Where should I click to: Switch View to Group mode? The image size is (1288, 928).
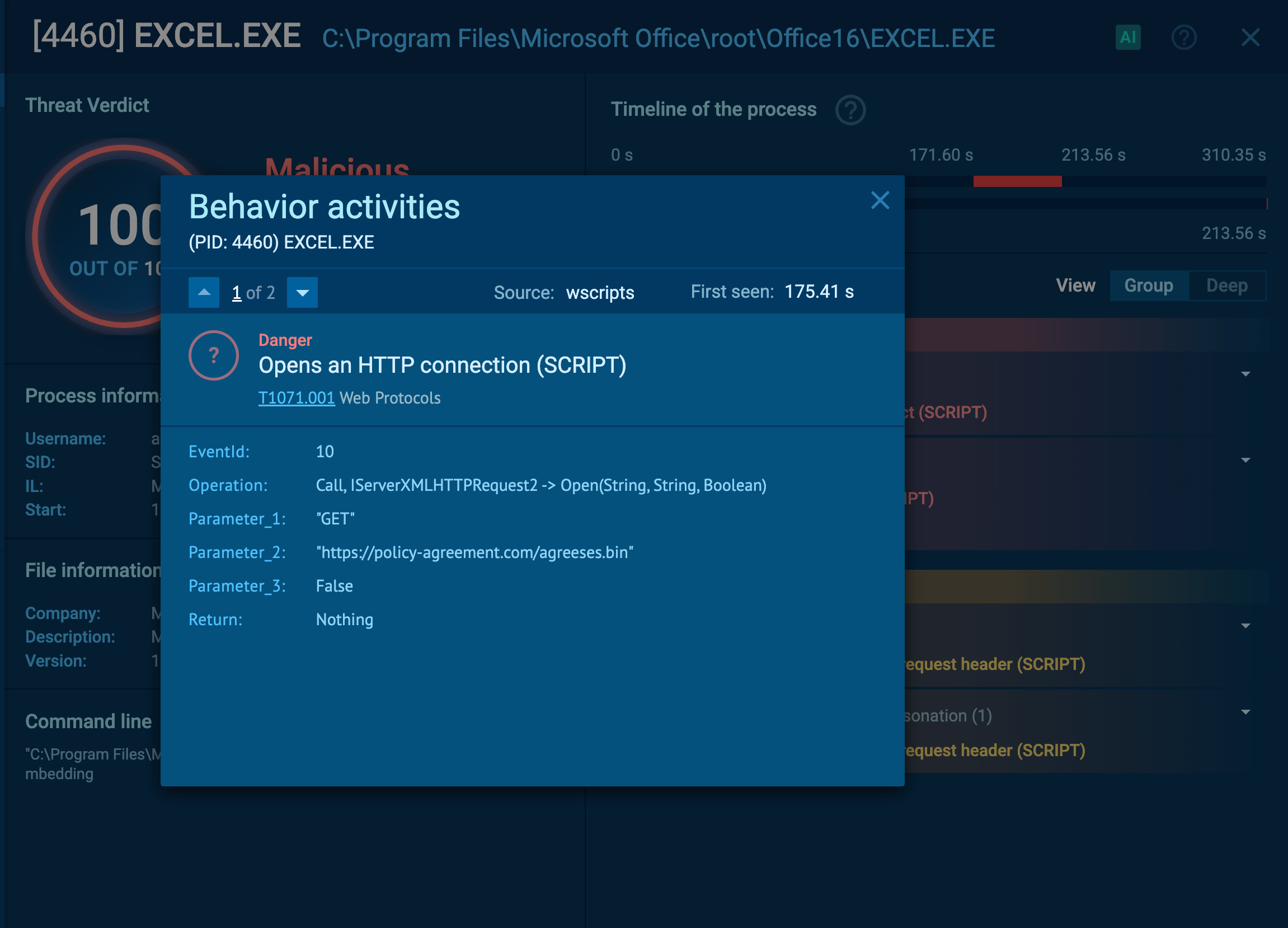pyautogui.click(x=1148, y=285)
